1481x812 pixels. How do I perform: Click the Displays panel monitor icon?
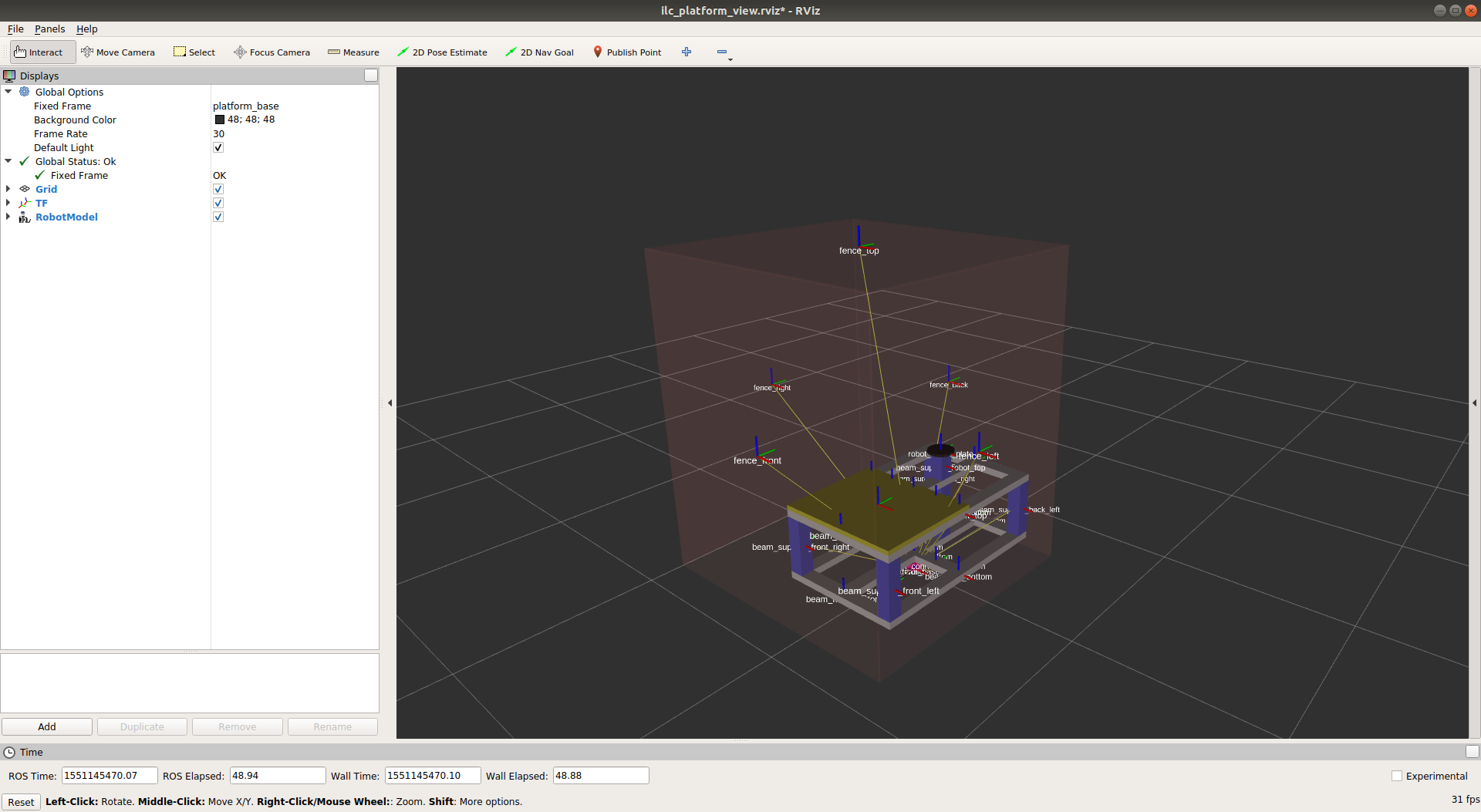pos(9,76)
